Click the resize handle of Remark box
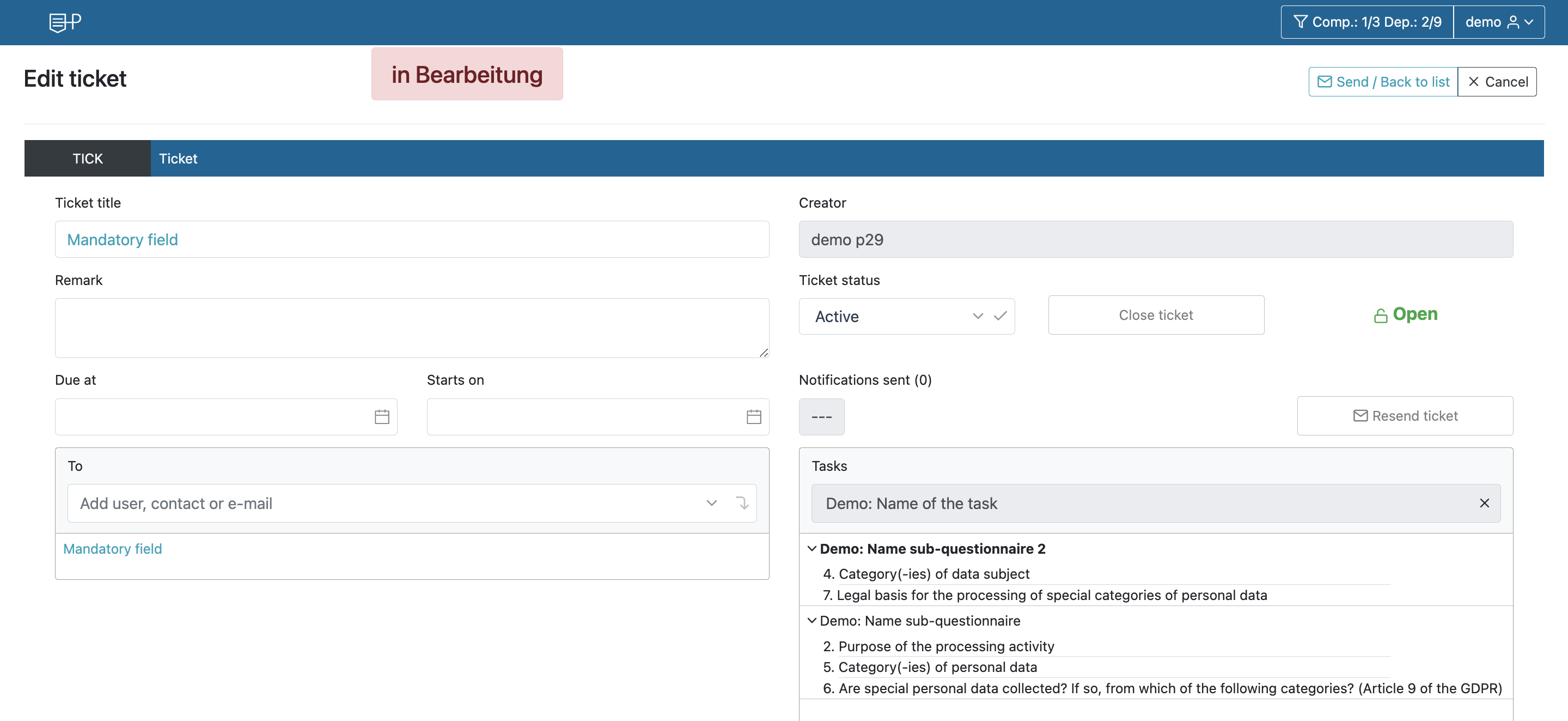Viewport: 1568px width, 721px height. coord(764,353)
